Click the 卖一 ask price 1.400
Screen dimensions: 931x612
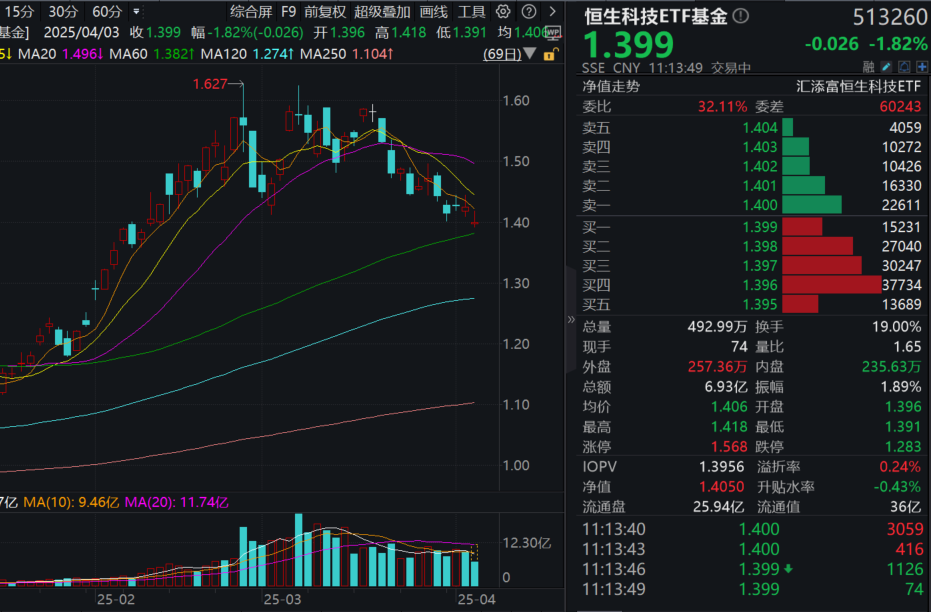tap(760, 205)
